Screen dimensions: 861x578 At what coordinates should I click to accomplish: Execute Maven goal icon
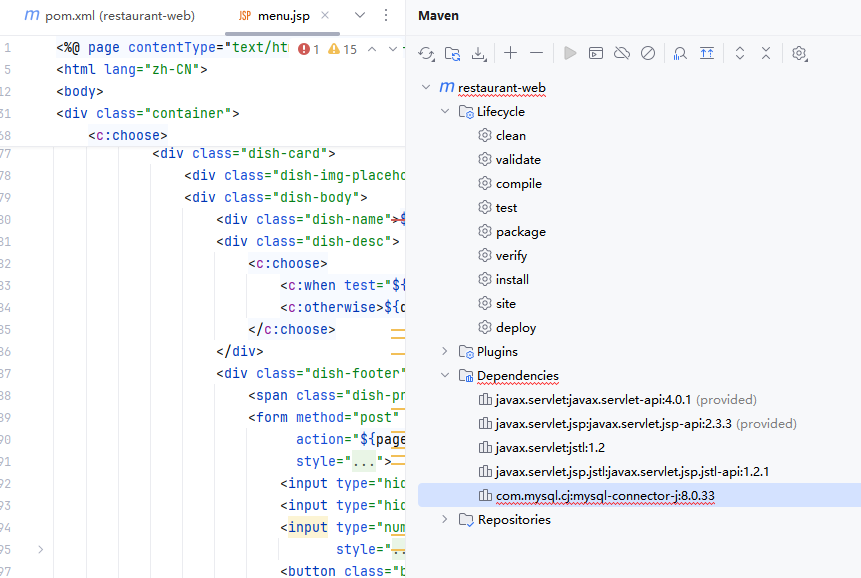point(596,53)
